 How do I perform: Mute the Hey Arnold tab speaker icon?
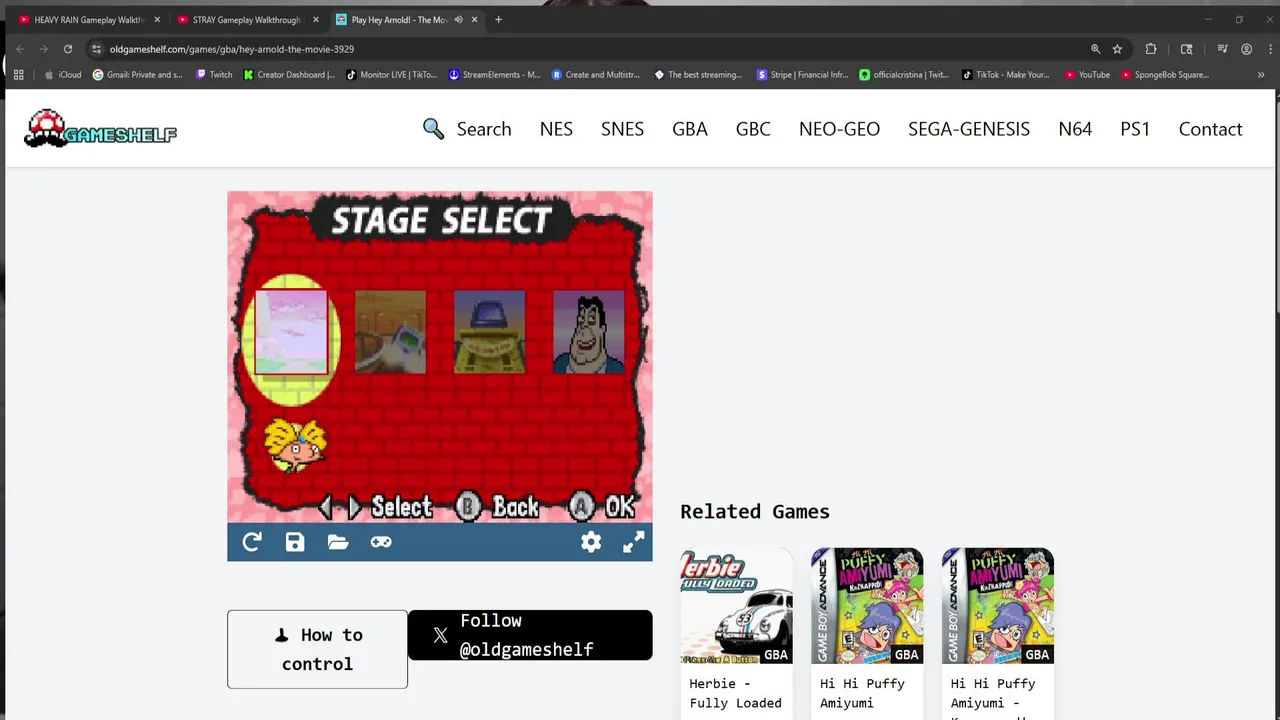pos(459,20)
